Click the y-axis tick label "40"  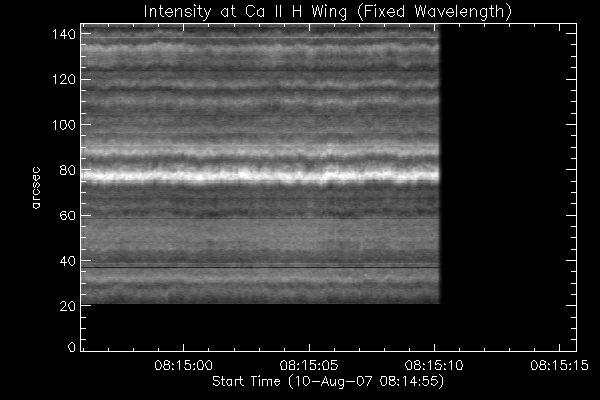tap(68, 261)
